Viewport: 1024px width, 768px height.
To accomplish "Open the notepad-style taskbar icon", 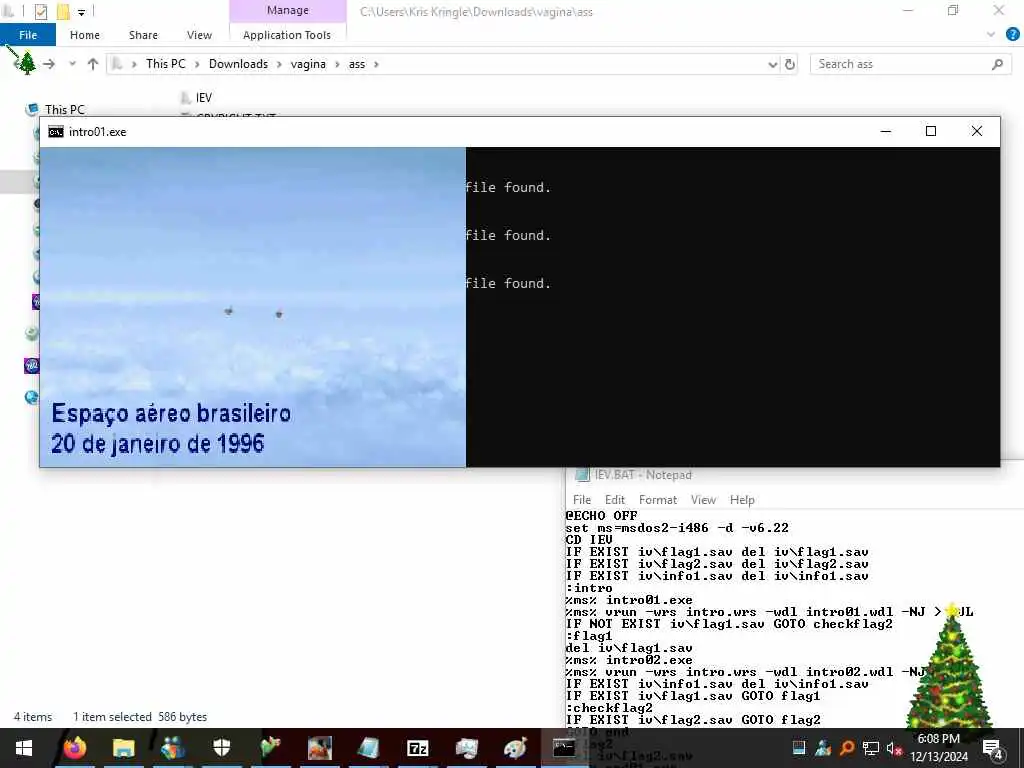I will click(x=368, y=748).
